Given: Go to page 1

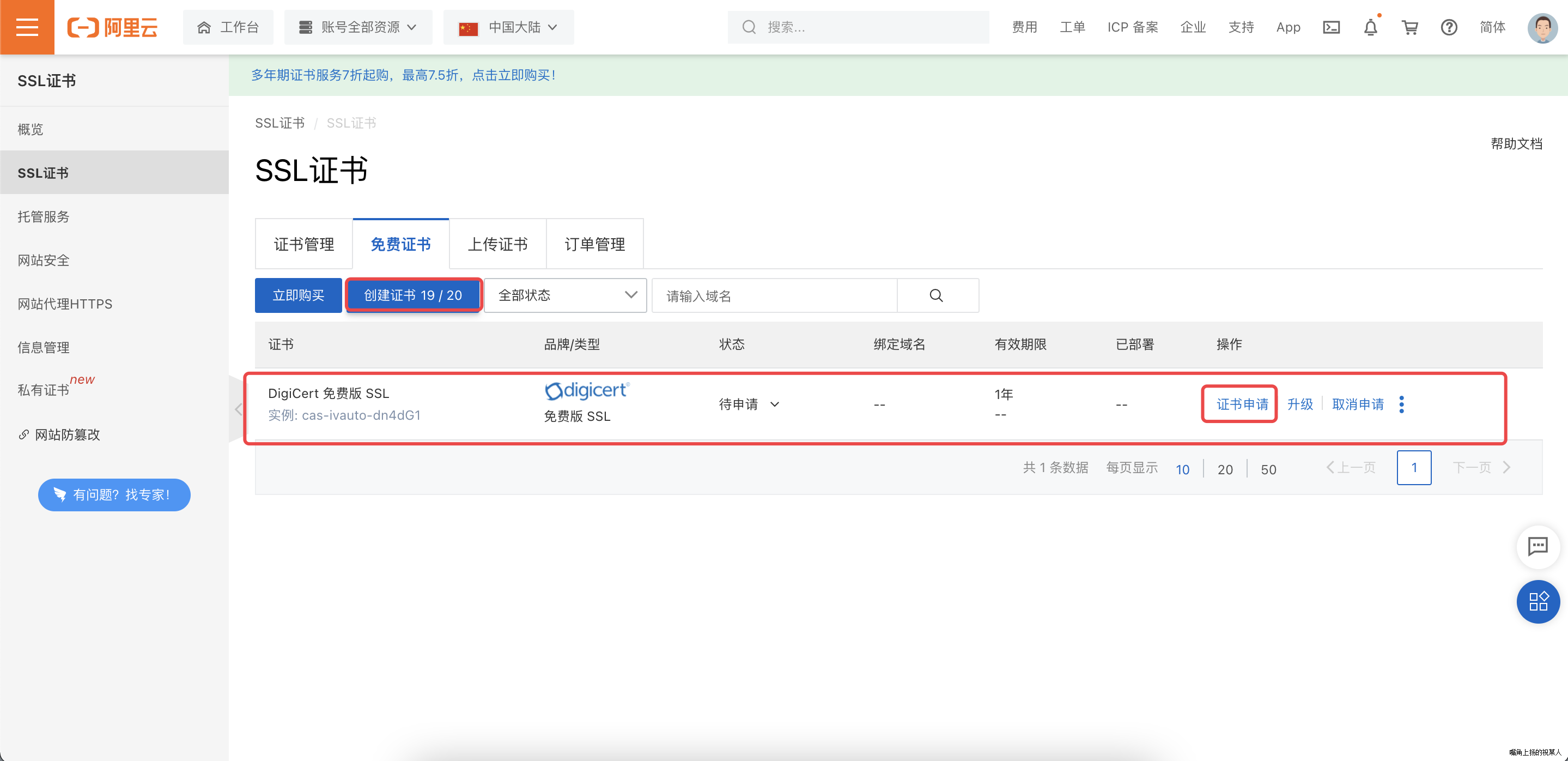Looking at the screenshot, I should coord(1413,468).
